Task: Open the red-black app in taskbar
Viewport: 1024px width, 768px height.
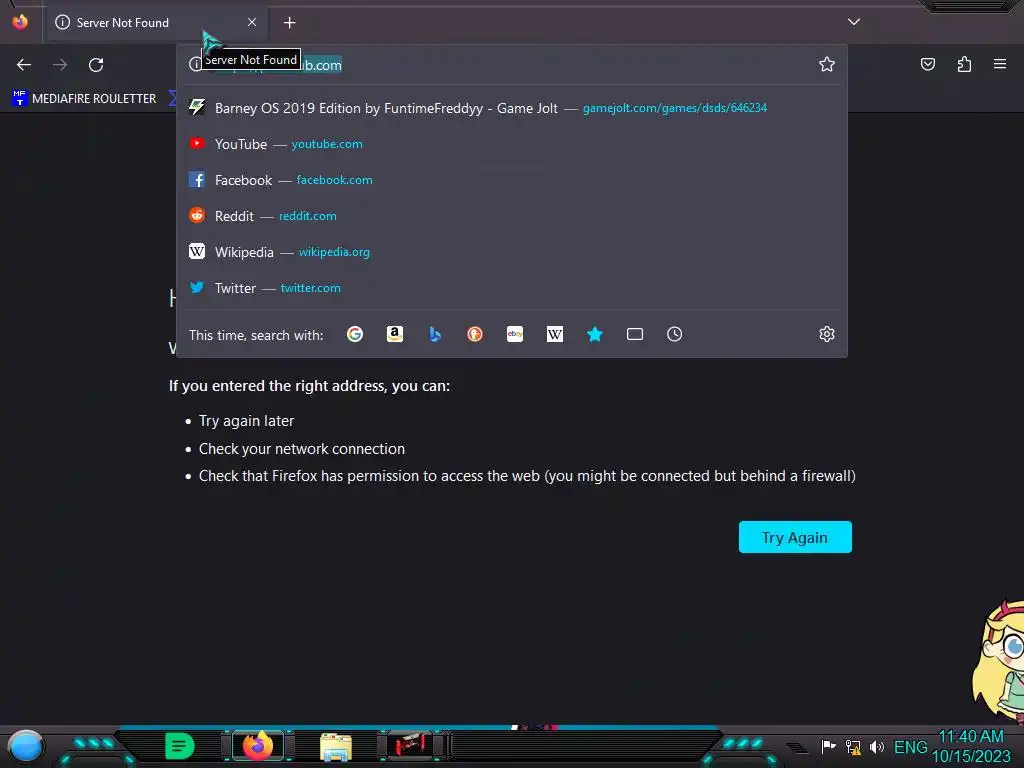Action: (410, 745)
